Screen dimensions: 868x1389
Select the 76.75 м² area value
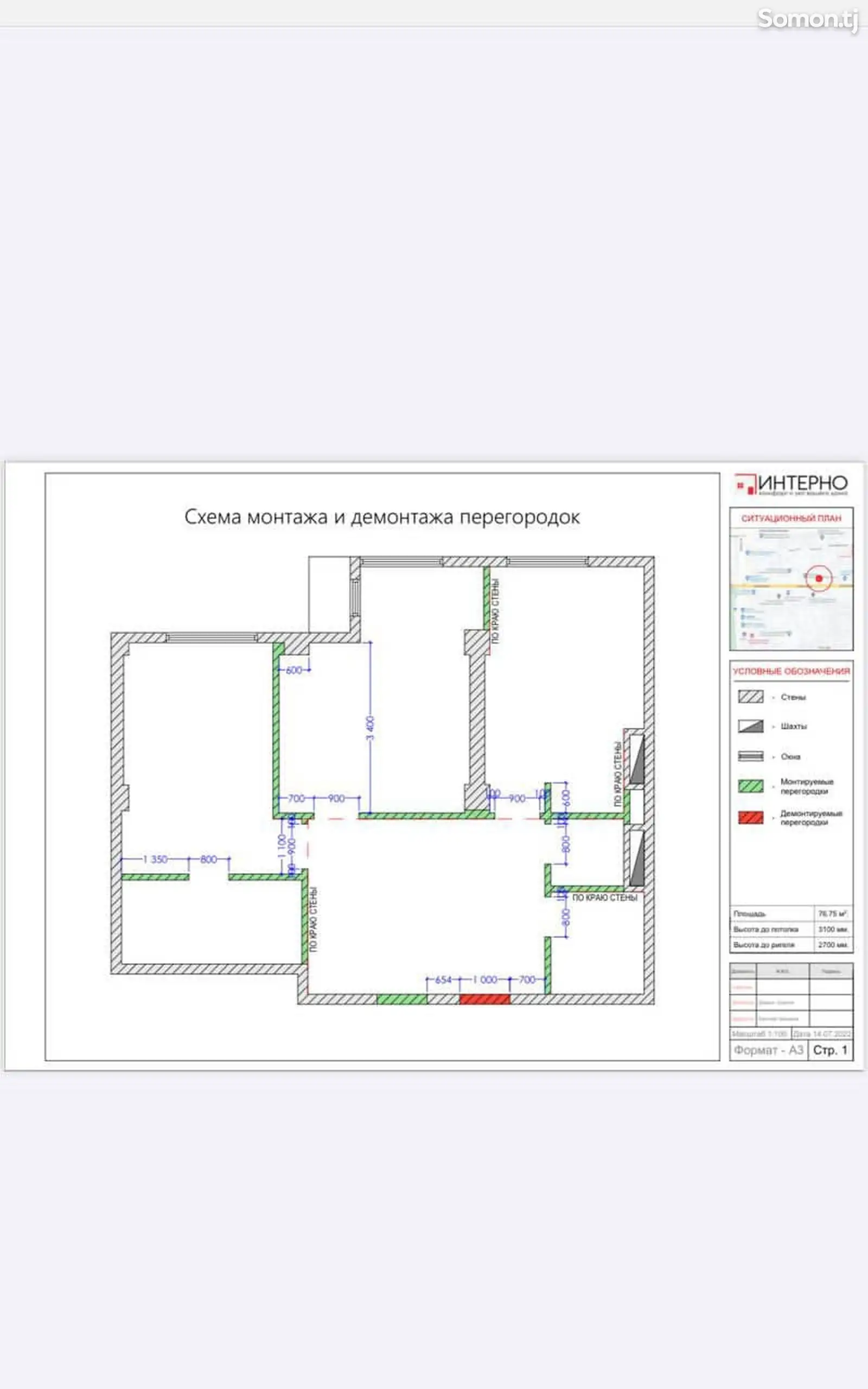click(832, 913)
